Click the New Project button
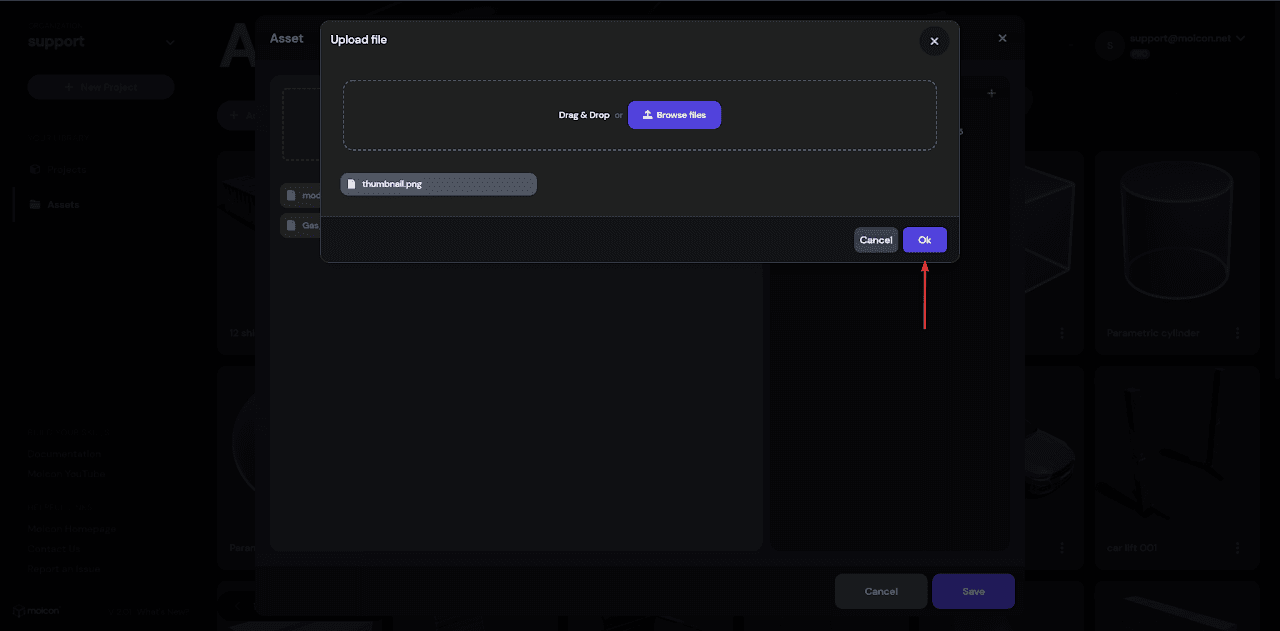This screenshot has width=1280, height=631. (x=101, y=87)
